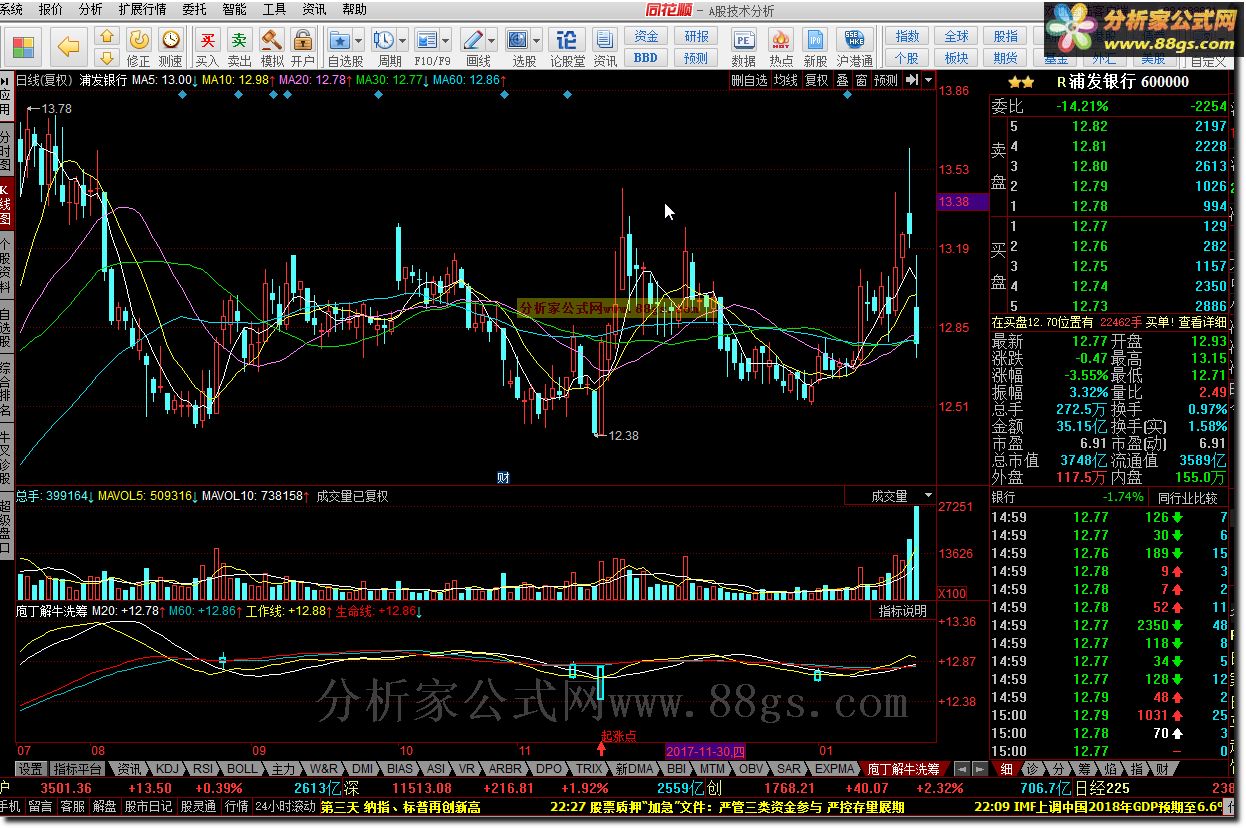Expand the chart header options dropdown arrow
This screenshot has width=1246, height=828.
coord(929,80)
